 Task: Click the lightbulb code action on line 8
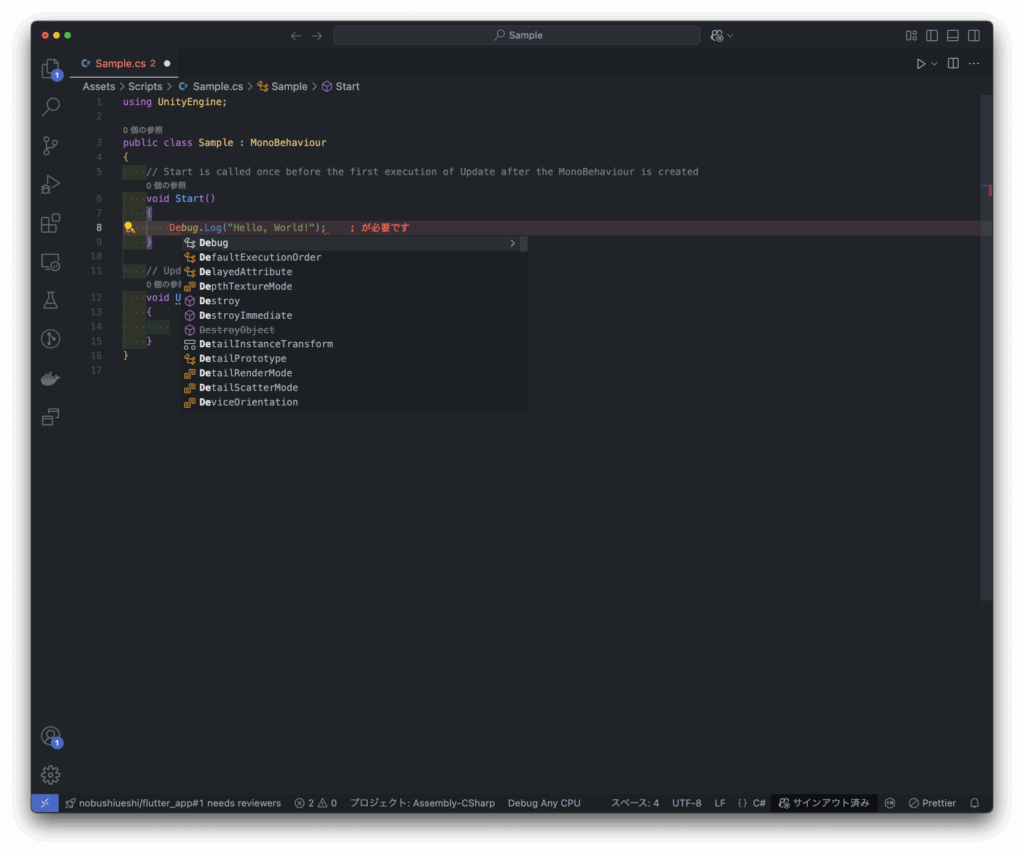pos(129,227)
